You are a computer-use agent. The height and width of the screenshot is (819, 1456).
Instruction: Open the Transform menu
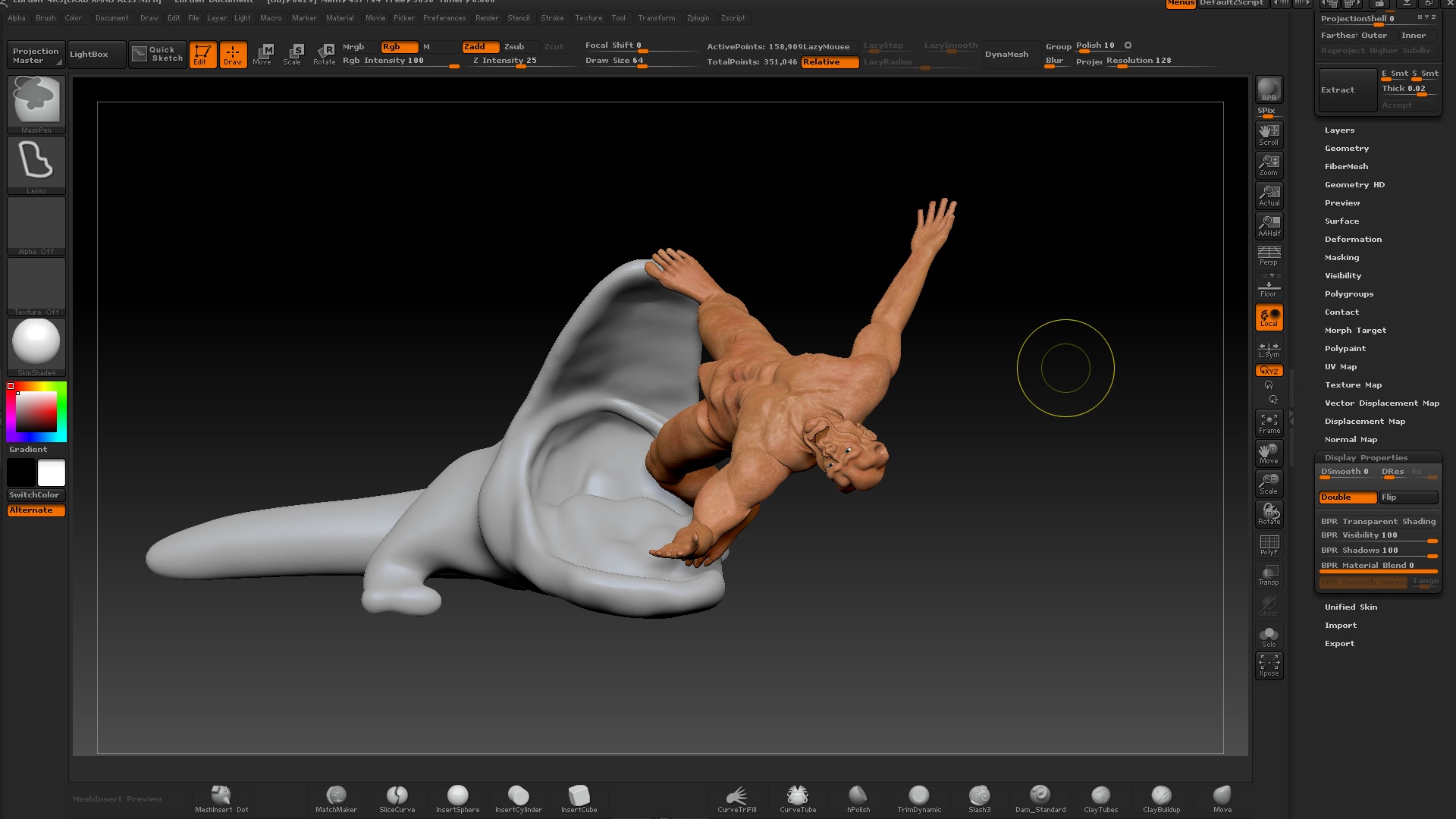pos(656,18)
